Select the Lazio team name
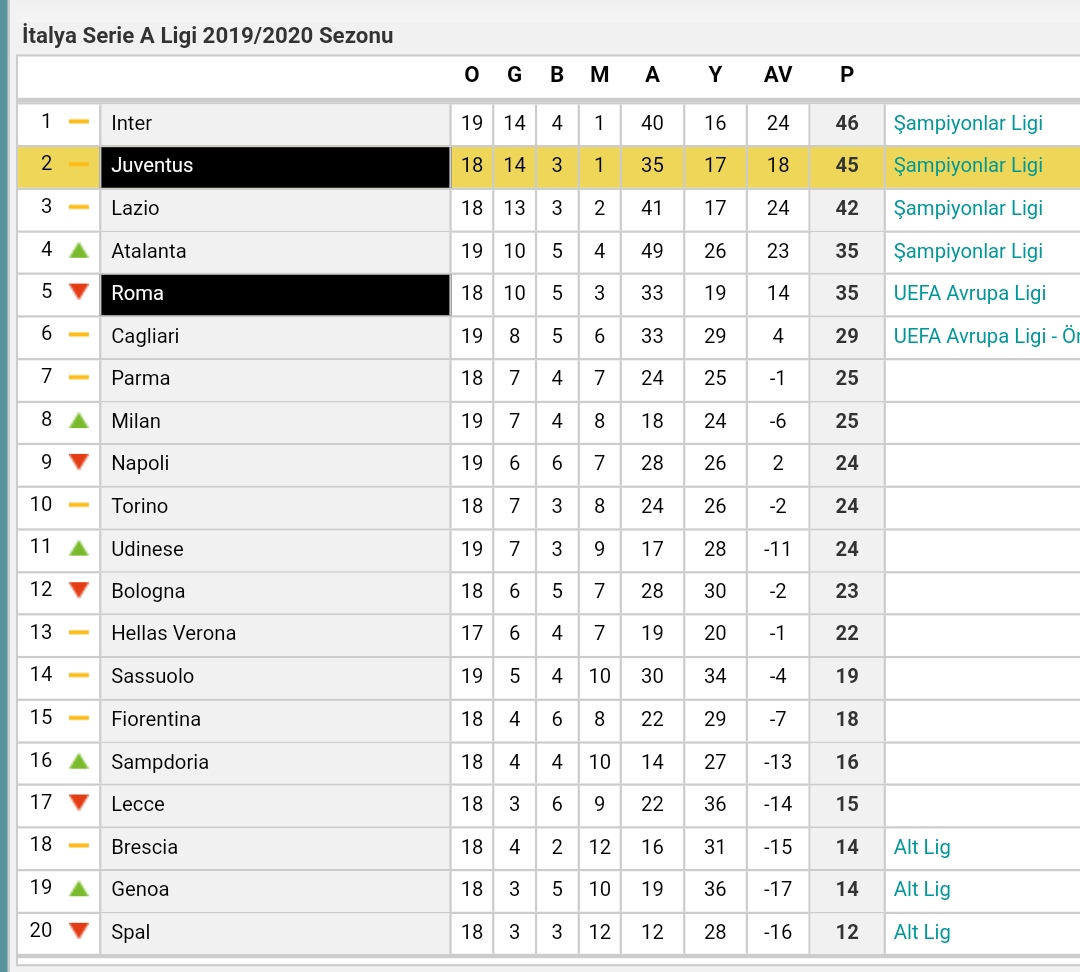This screenshot has height=972, width=1080. [x=135, y=208]
